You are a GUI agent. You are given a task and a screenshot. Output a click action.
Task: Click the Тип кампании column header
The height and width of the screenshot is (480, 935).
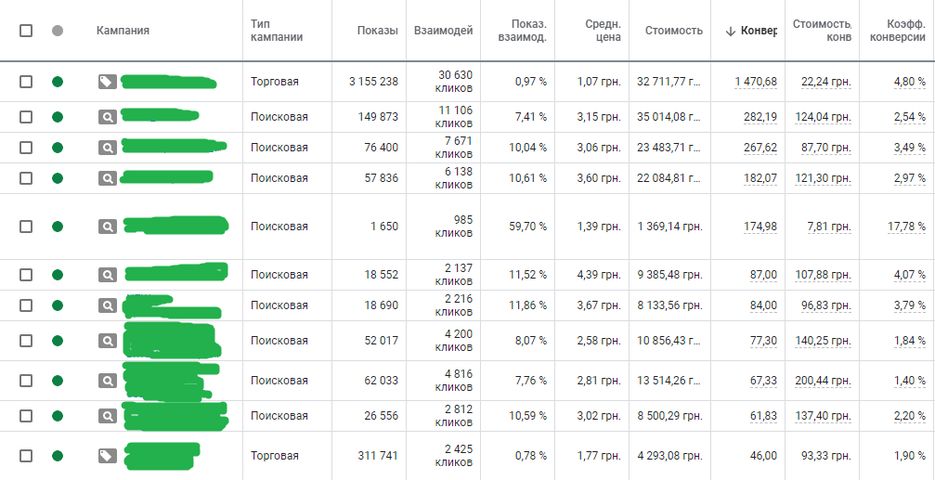click(x=277, y=30)
